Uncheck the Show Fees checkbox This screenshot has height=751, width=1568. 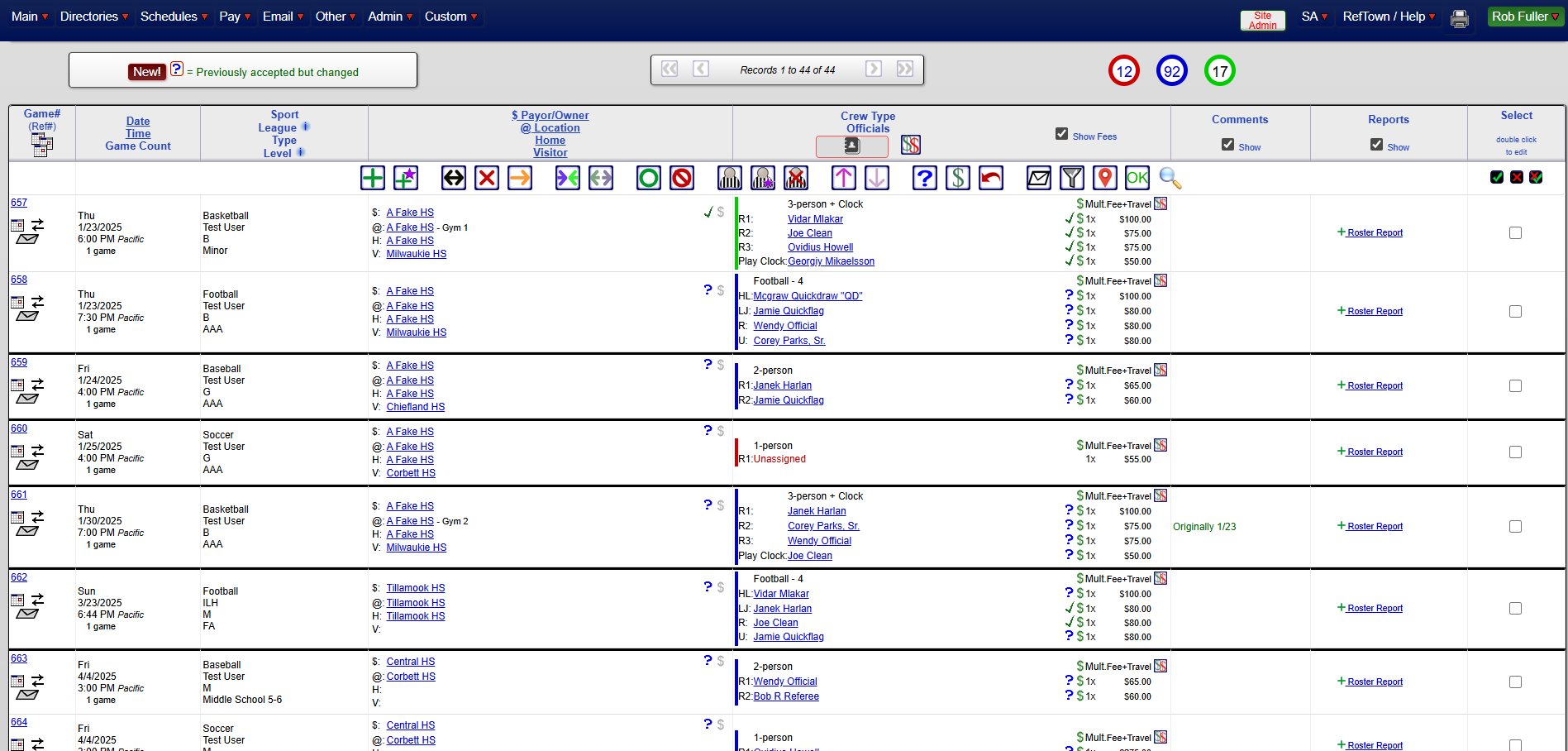pyautogui.click(x=1061, y=135)
